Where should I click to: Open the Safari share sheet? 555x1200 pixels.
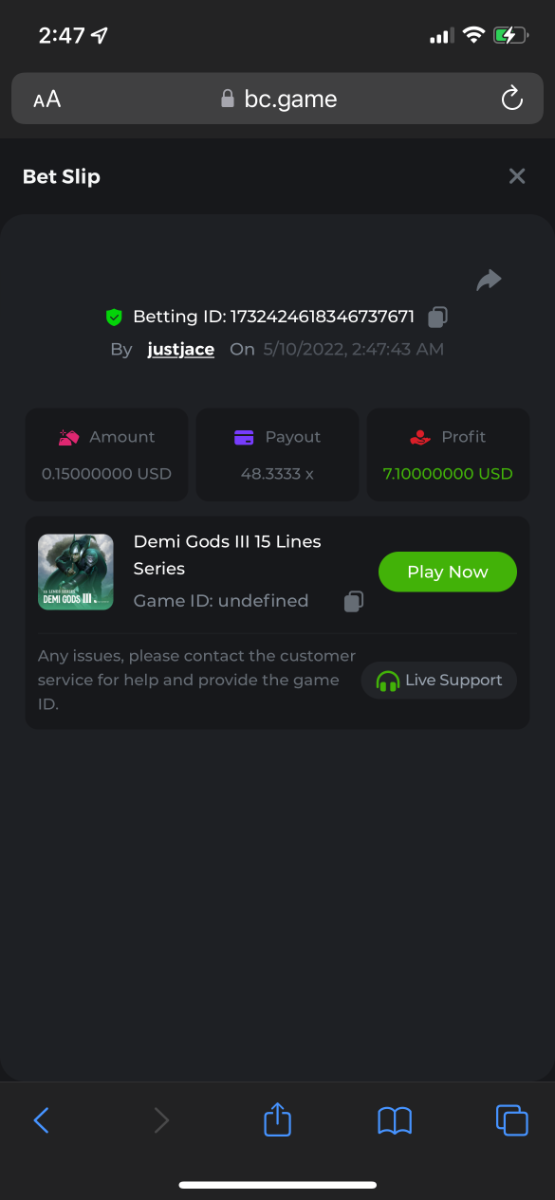[277, 1119]
